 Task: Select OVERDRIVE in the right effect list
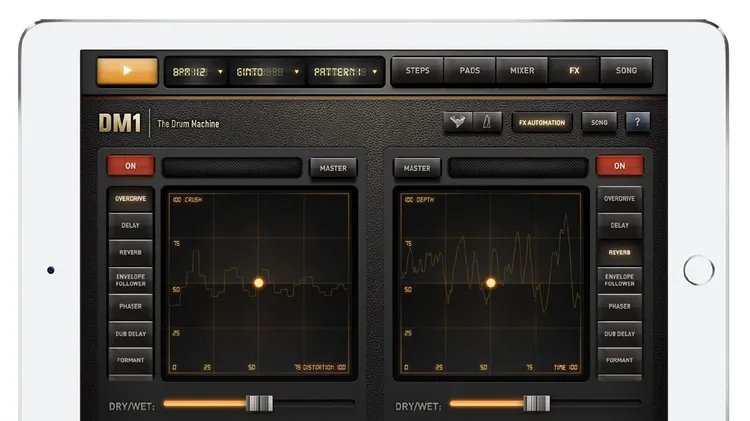[619, 199]
